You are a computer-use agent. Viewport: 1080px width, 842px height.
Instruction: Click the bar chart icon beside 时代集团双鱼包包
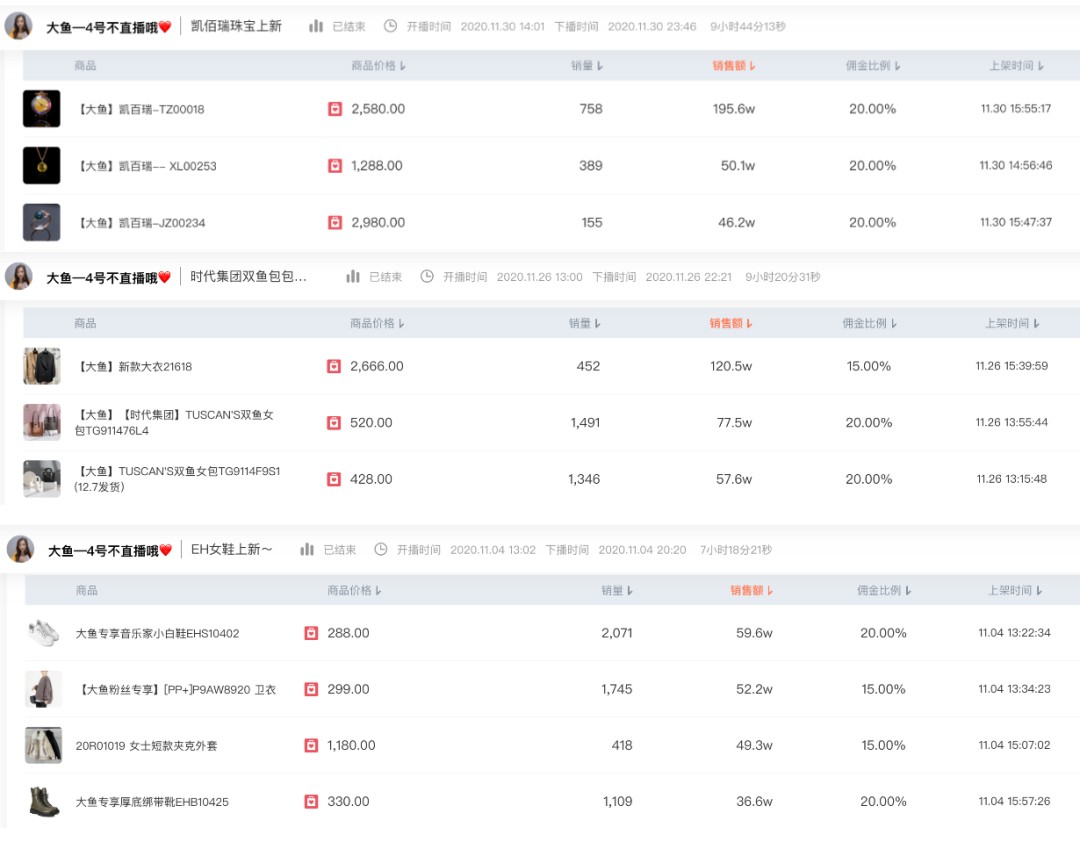[x=353, y=276]
